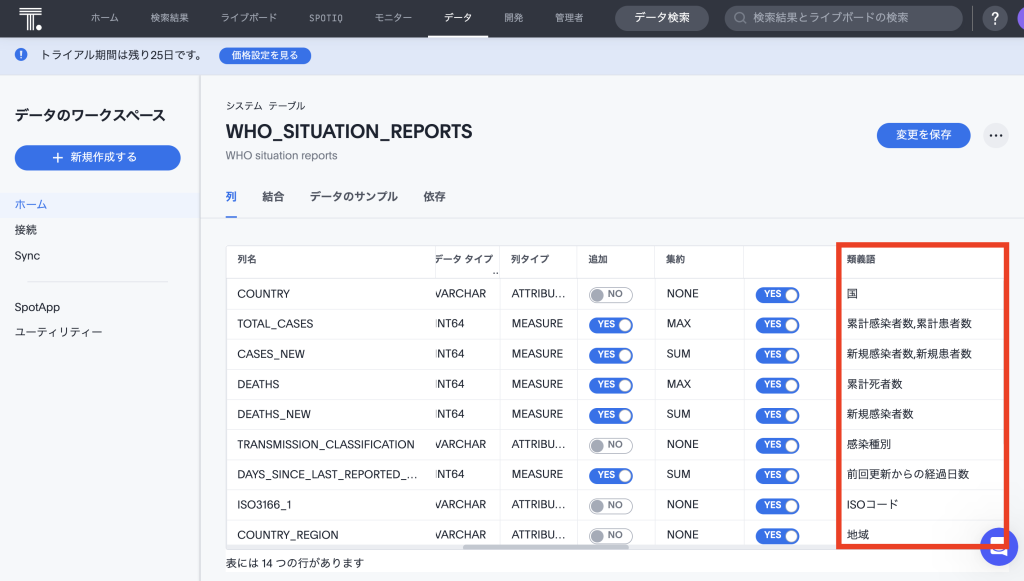Click the 価格設定を見る button
The width and height of the screenshot is (1024, 581).
click(265, 55)
